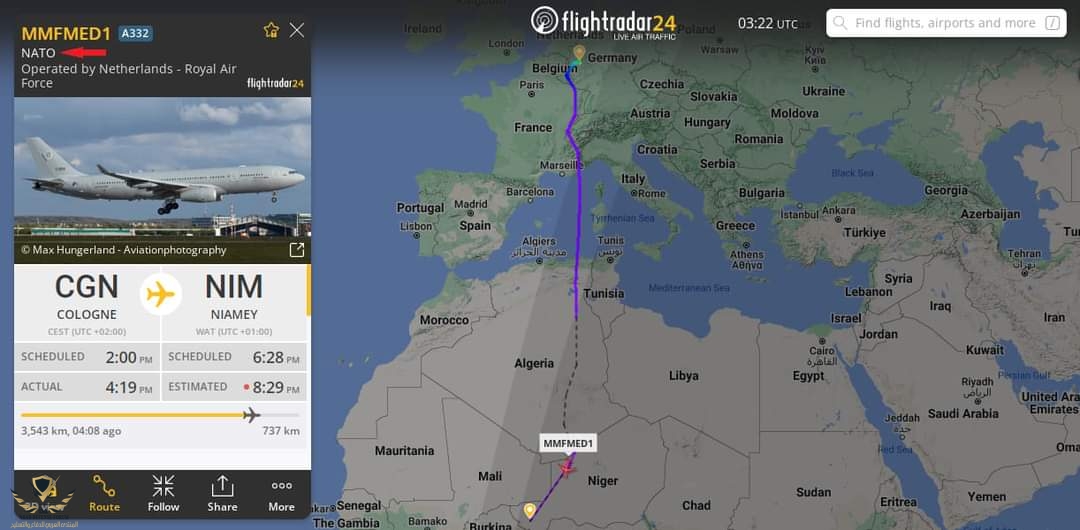Click the Cologne origin pin
The height and width of the screenshot is (530, 1080).
click(579, 53)
